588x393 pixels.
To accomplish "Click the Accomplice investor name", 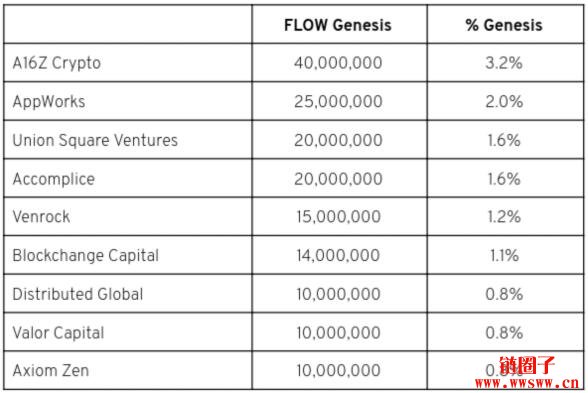I will coord(54,179).
